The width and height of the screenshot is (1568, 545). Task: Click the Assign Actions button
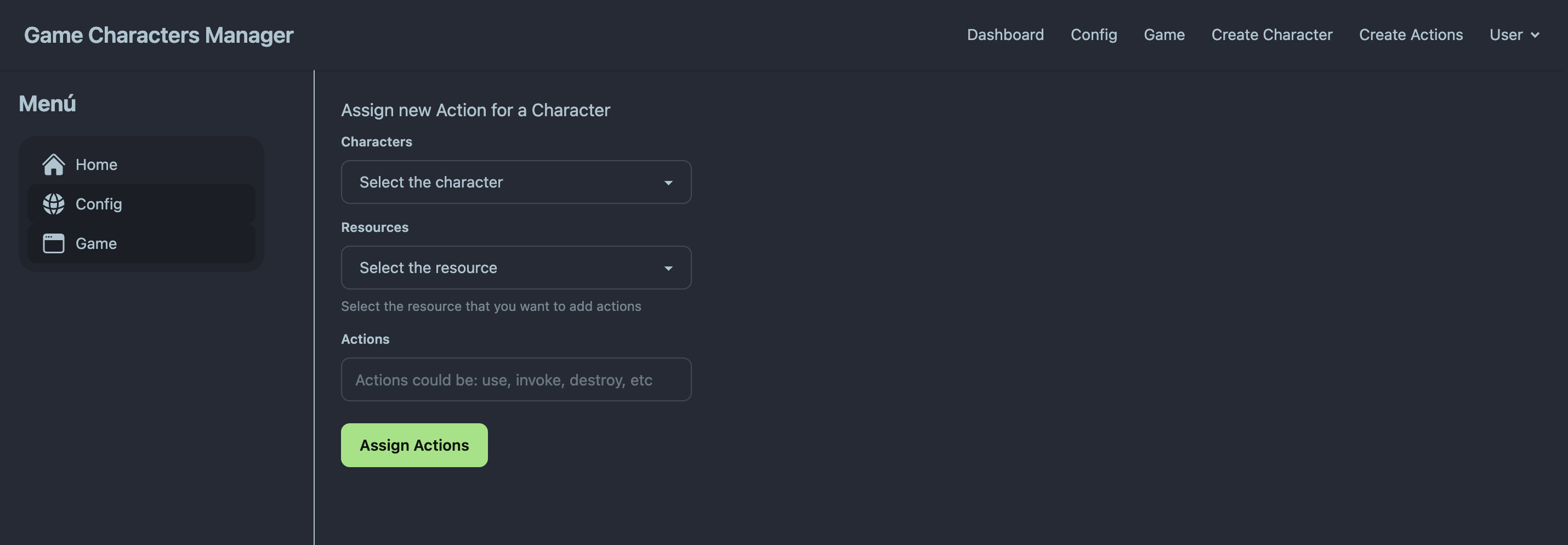[x=414, y=445]
